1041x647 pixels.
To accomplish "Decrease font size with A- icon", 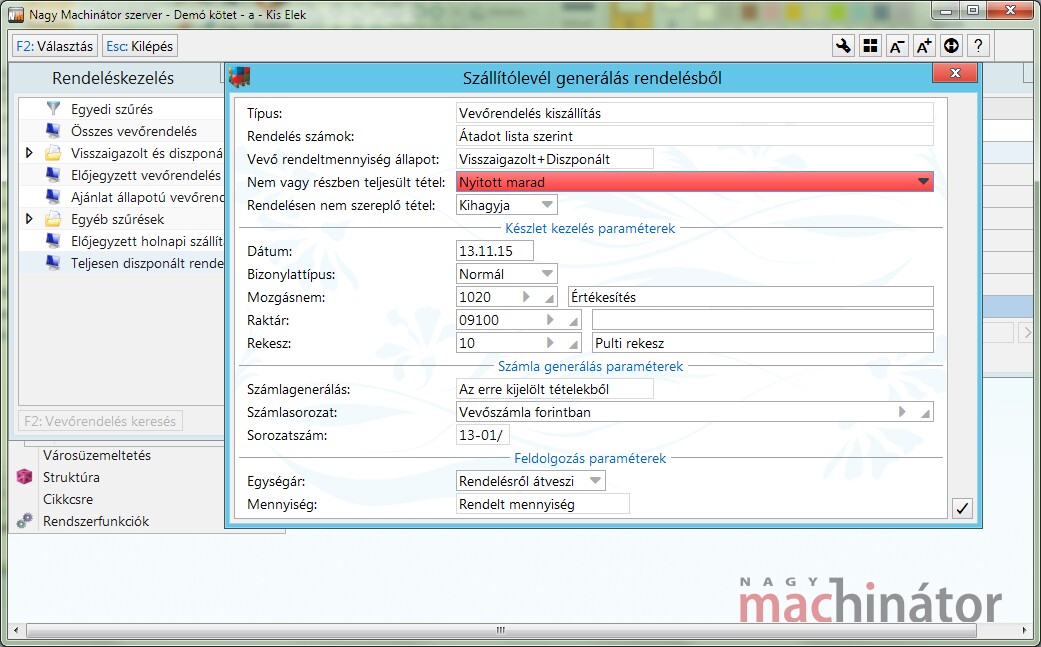I will pyautogui.click(x=897, y=46).
